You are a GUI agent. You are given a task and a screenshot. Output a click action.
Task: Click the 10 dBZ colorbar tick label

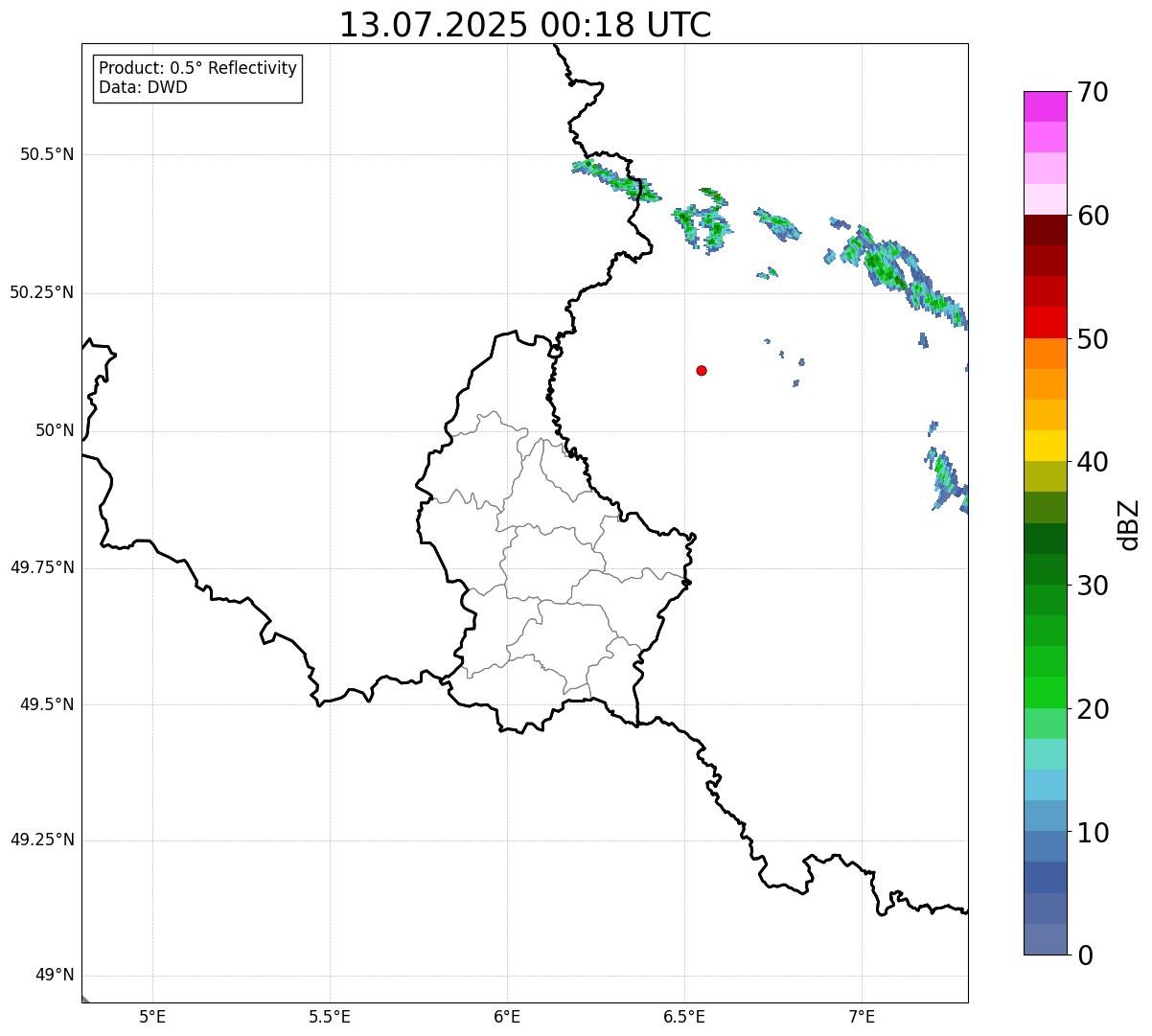(1093, 832)
